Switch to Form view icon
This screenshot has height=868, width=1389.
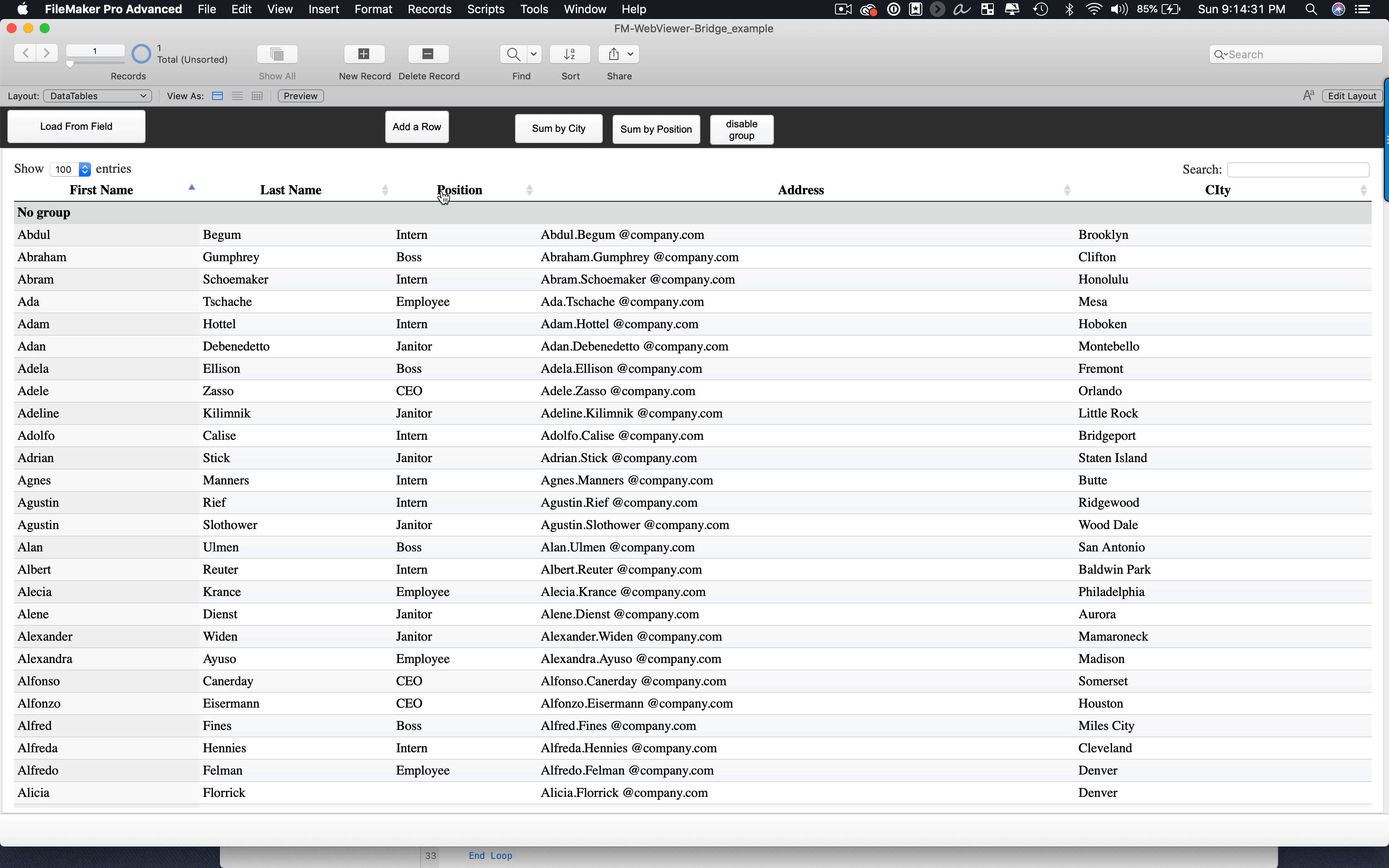click(217, 96)
